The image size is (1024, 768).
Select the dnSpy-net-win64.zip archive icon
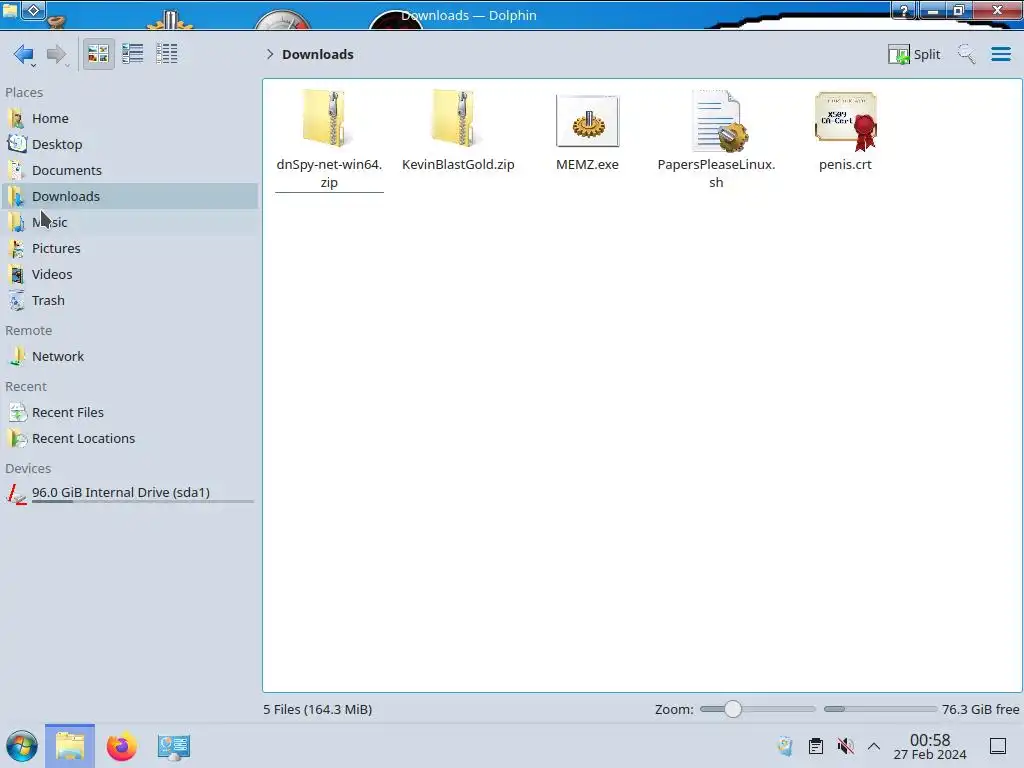coord(327,118)
